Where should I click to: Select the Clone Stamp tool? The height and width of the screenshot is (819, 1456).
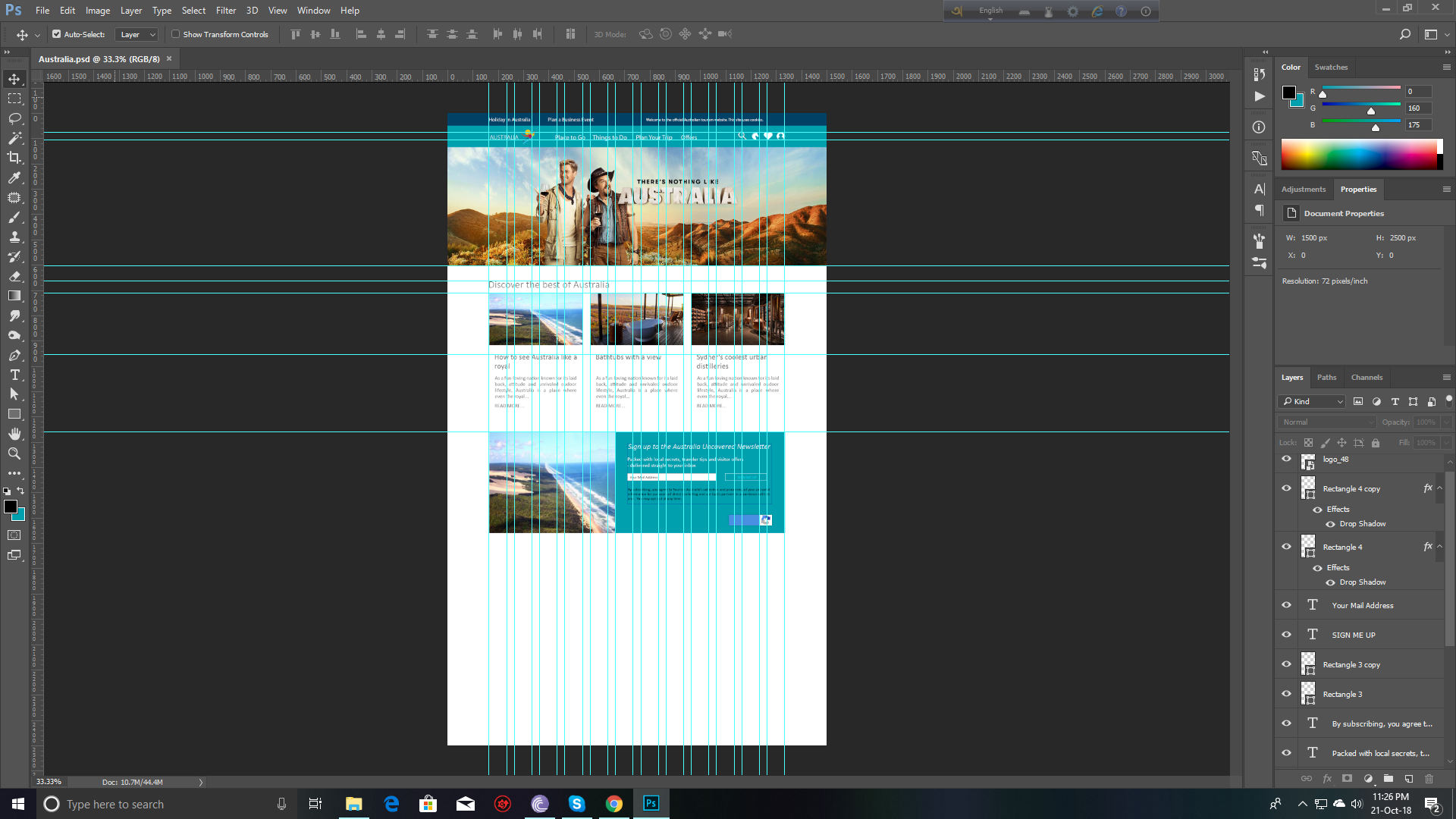point(14,237)
